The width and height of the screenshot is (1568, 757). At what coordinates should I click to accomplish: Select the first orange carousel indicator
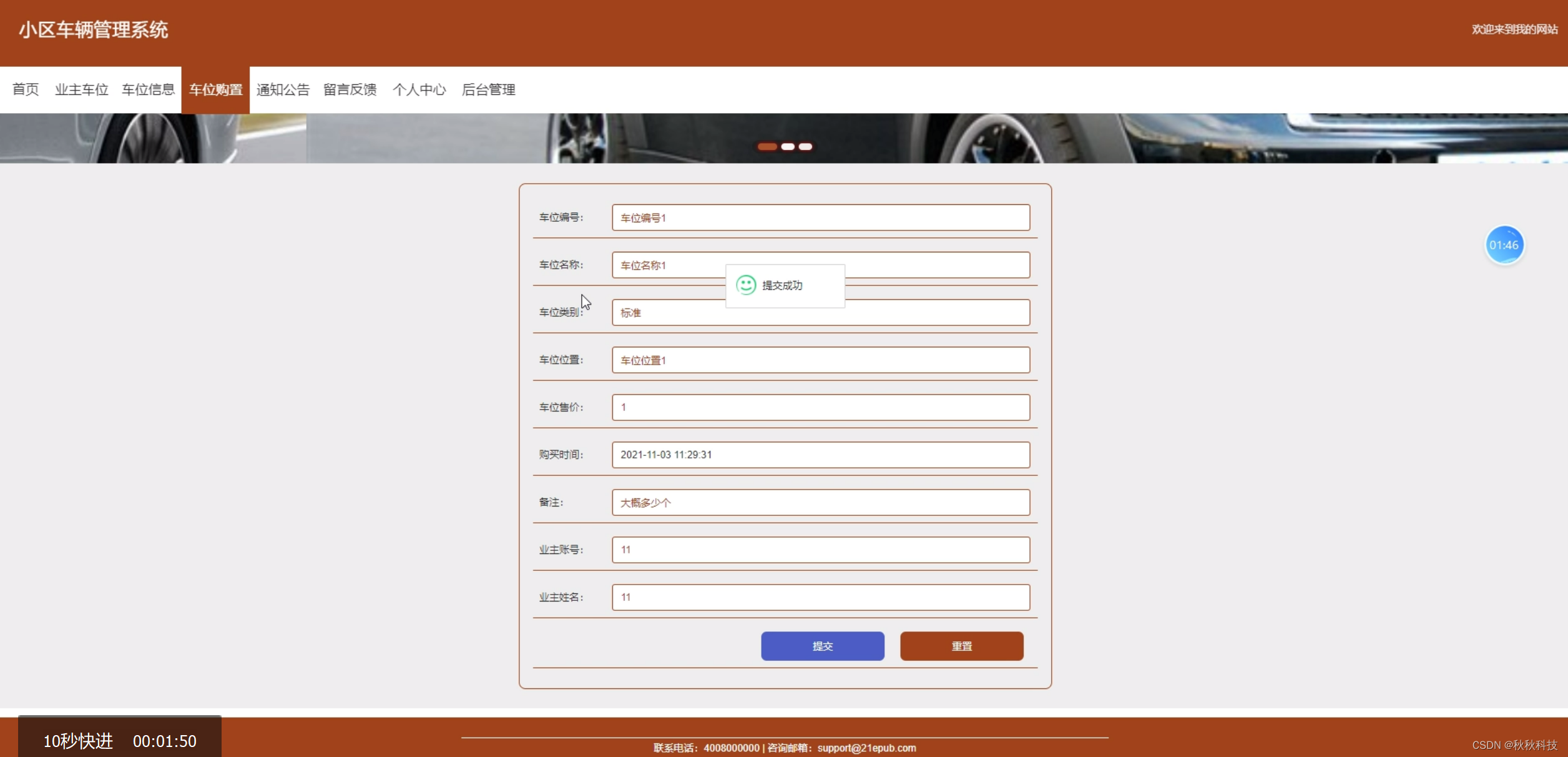[x=767, y=147]
